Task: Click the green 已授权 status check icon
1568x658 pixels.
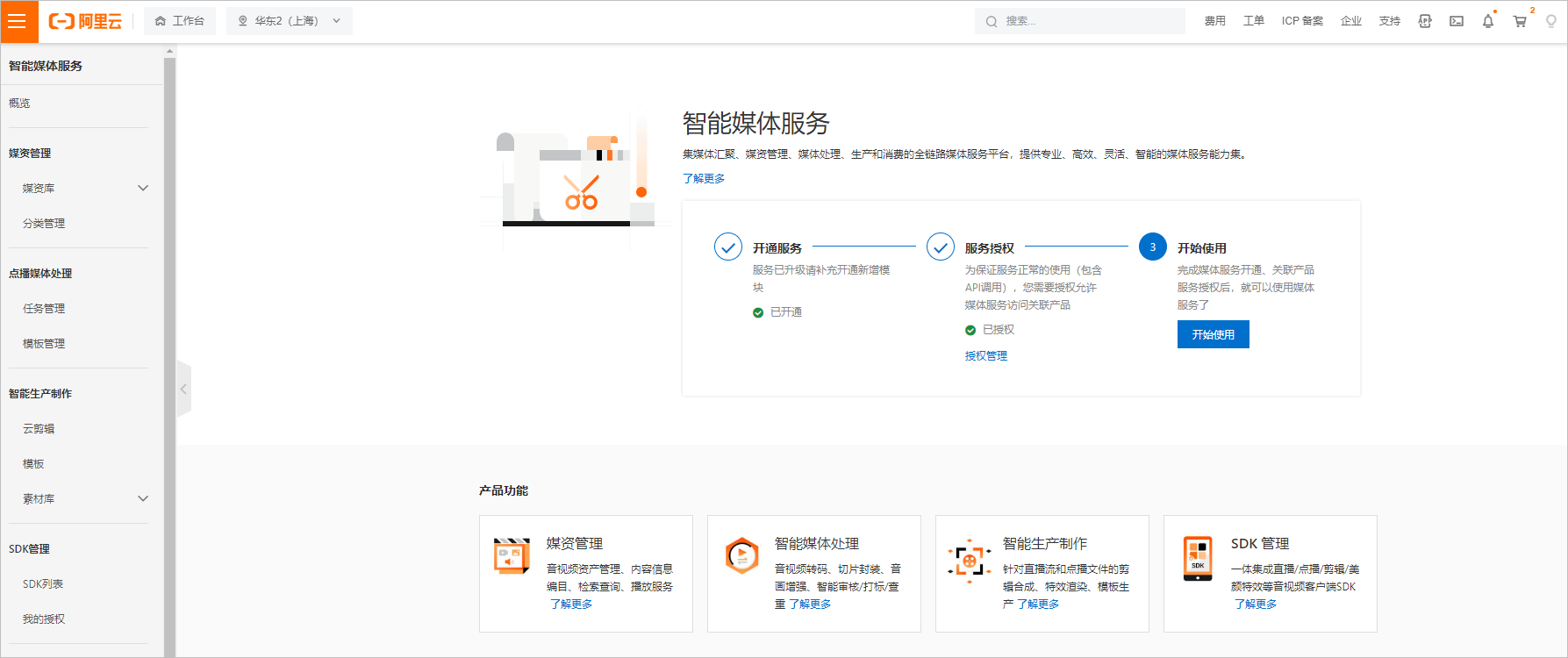Action: pyautogui.click(x=970, y=330)
